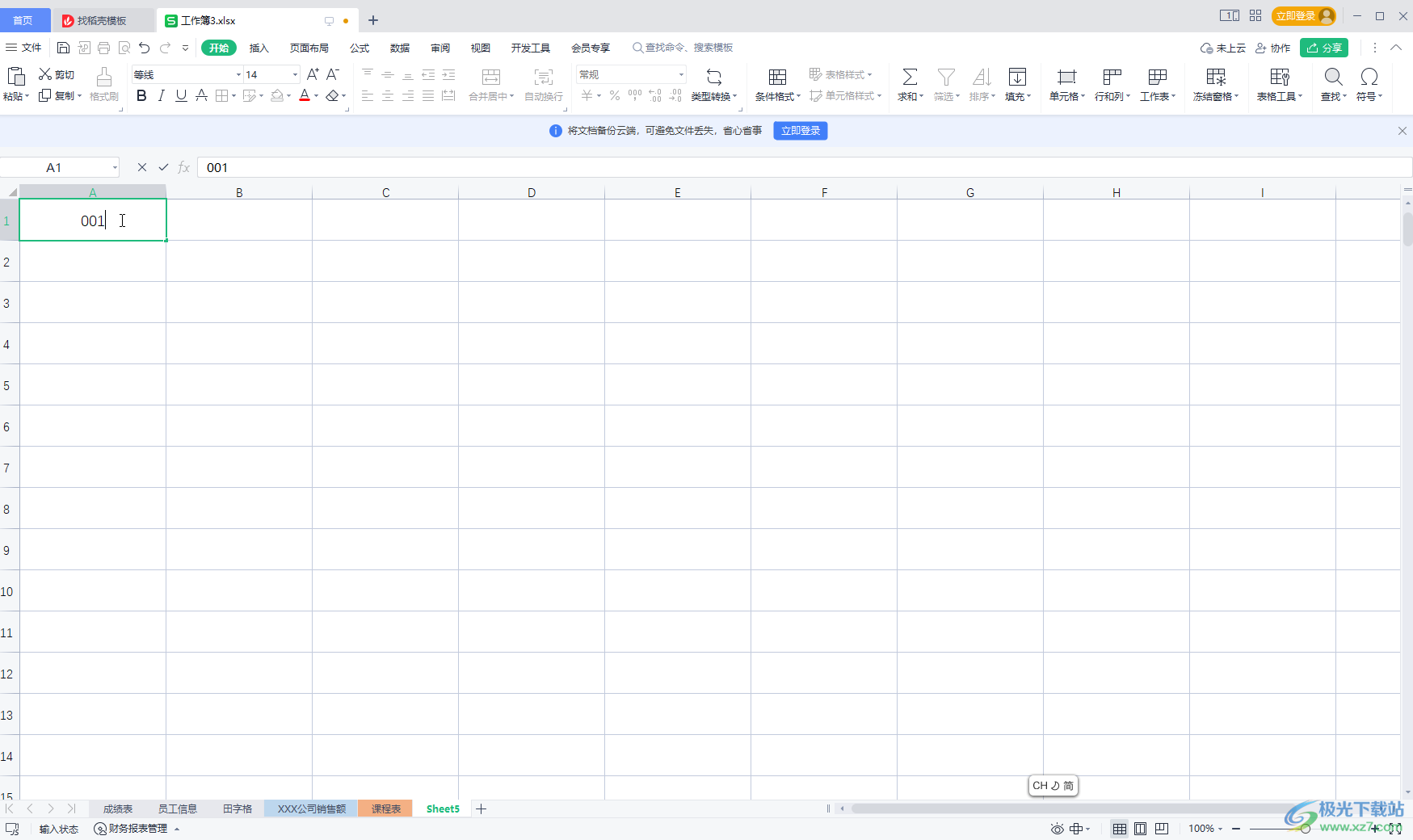The height and width of the screenshot is (840, 1413).
Task: Click the fill color bucket swatch
Action: point(277,96)
